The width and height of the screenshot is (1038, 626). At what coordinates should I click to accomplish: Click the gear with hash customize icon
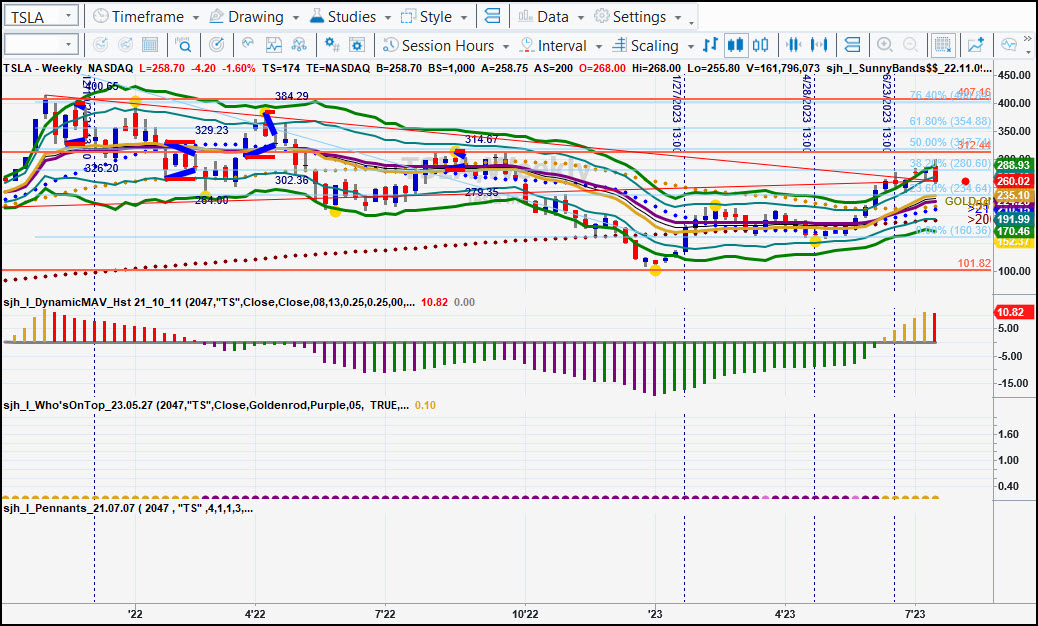(x=332, y=45)
